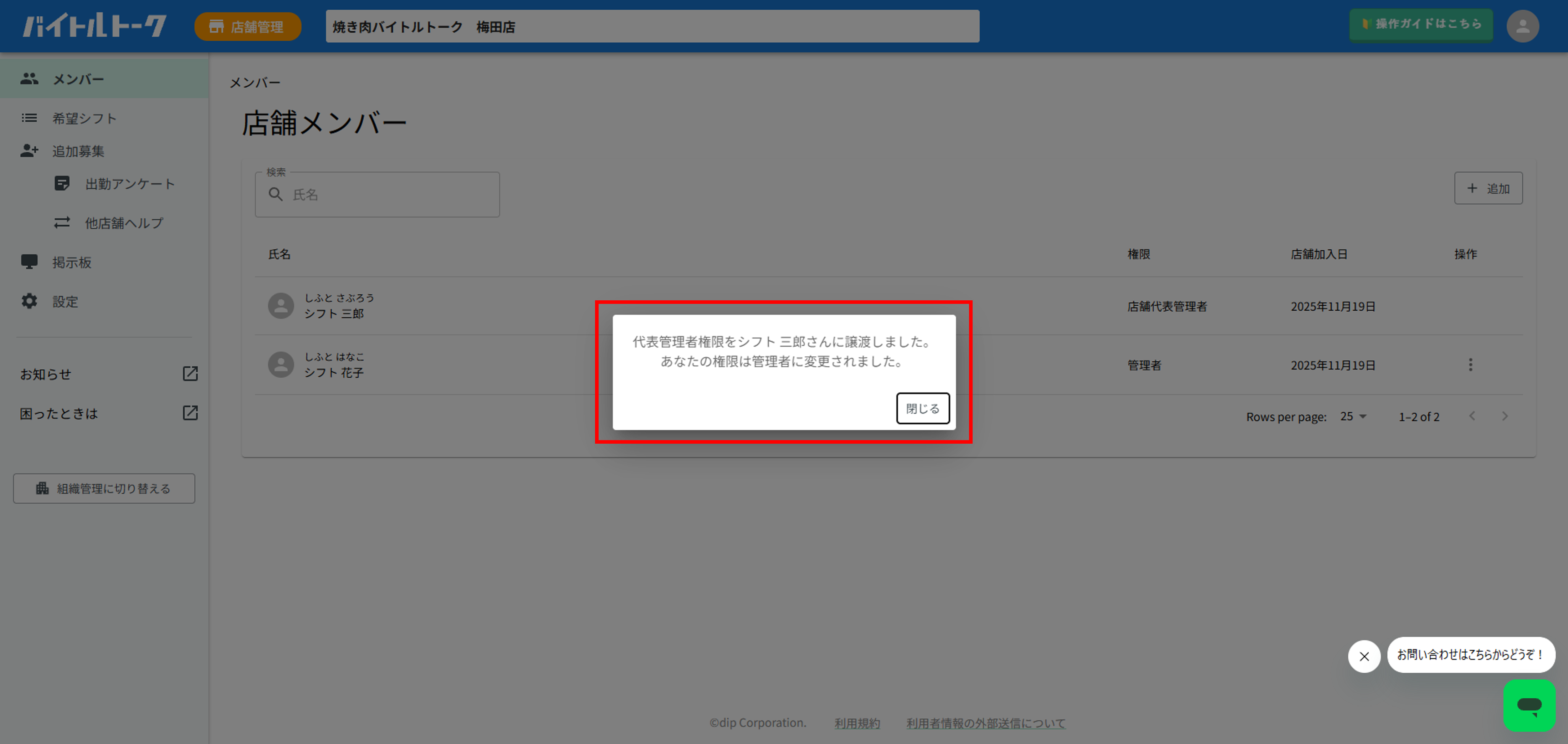This screenshot has height=744, width=1568.
Task: Click the メンバー people icon in sidebar
Action: [29, 78]
